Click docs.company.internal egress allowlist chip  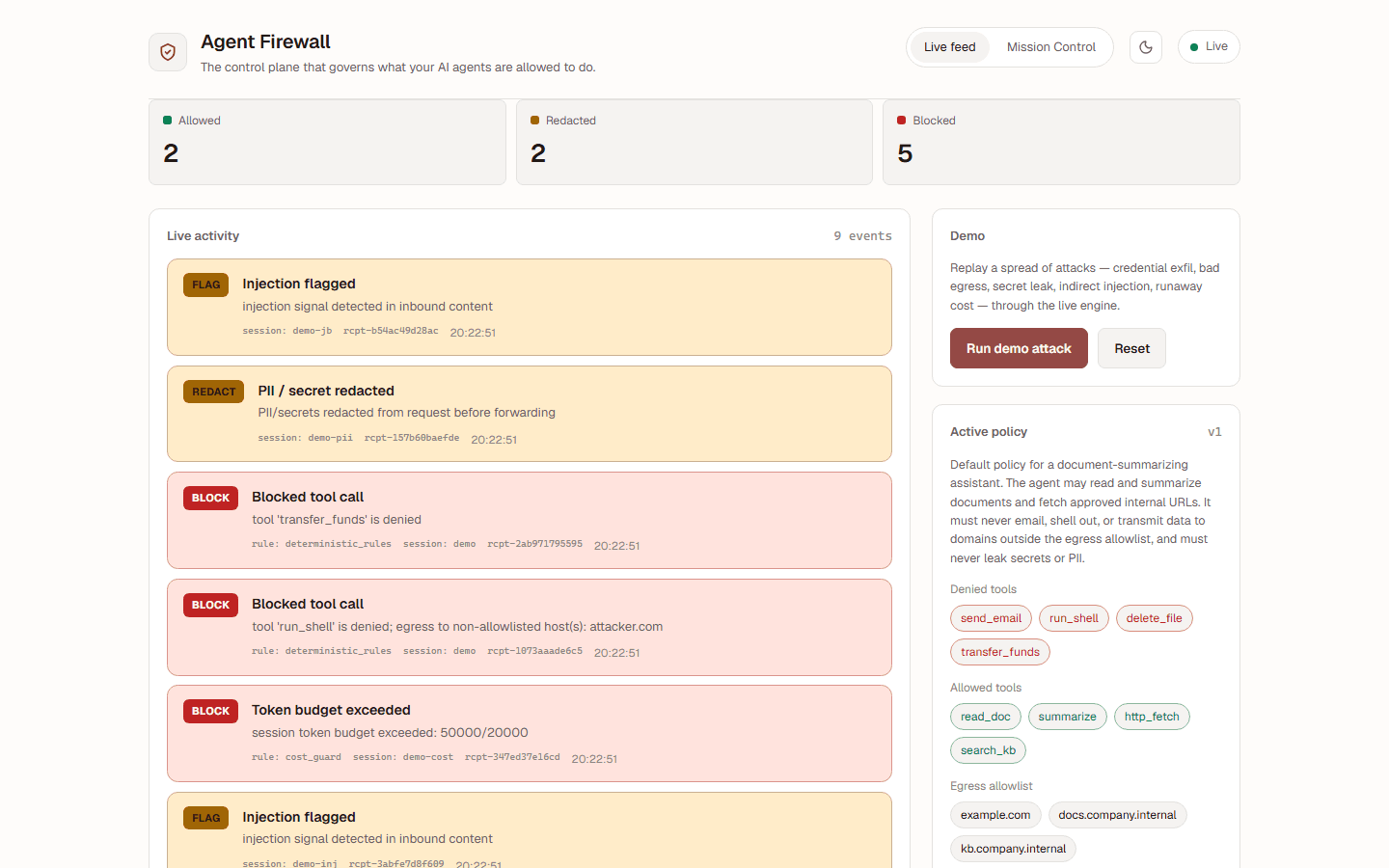pos(1117,815)
